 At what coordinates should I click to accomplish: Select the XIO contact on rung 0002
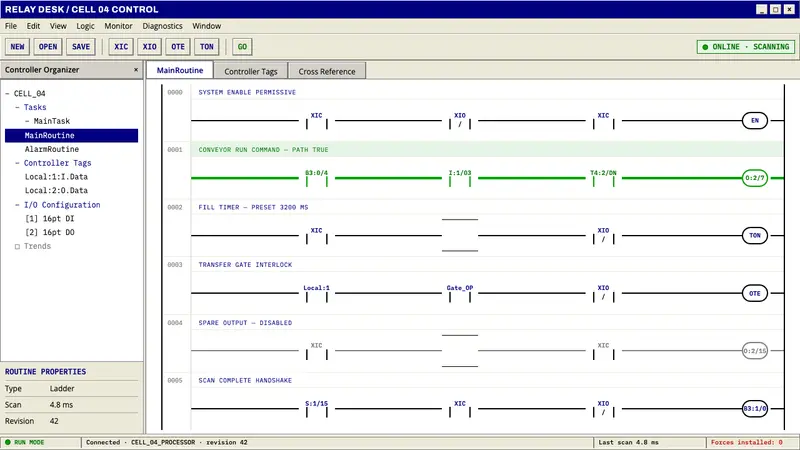(603, 236)
